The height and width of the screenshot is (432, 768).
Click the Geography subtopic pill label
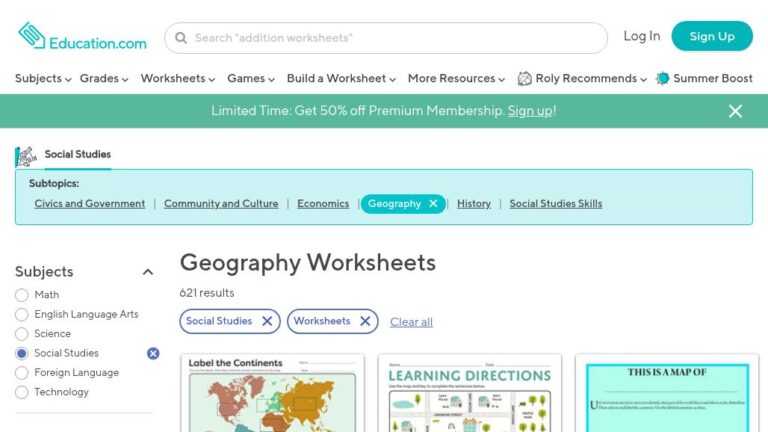tap(394, 204)
